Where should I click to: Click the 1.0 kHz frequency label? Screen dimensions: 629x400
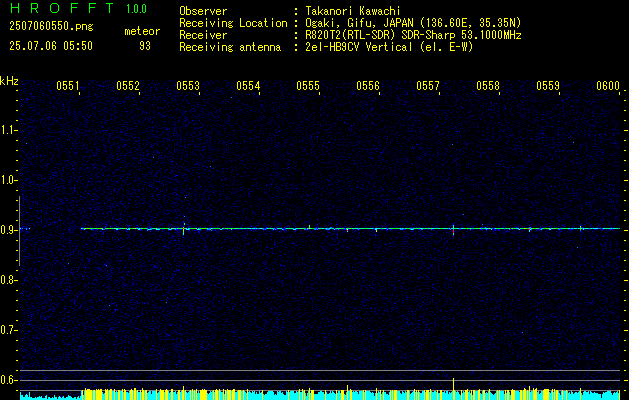[8, 180]
